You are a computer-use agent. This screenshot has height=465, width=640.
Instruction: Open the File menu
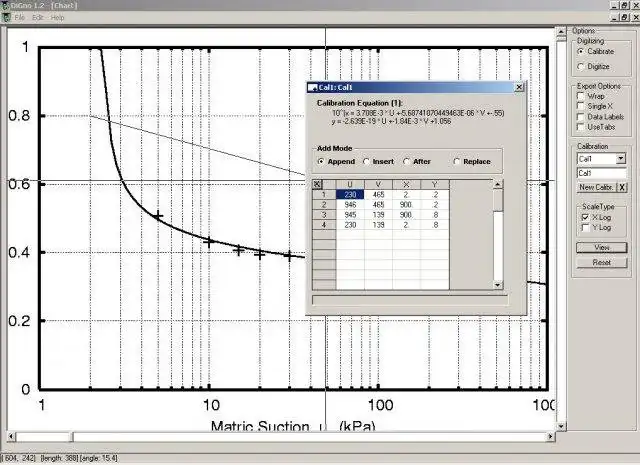[x=19, y=18]
